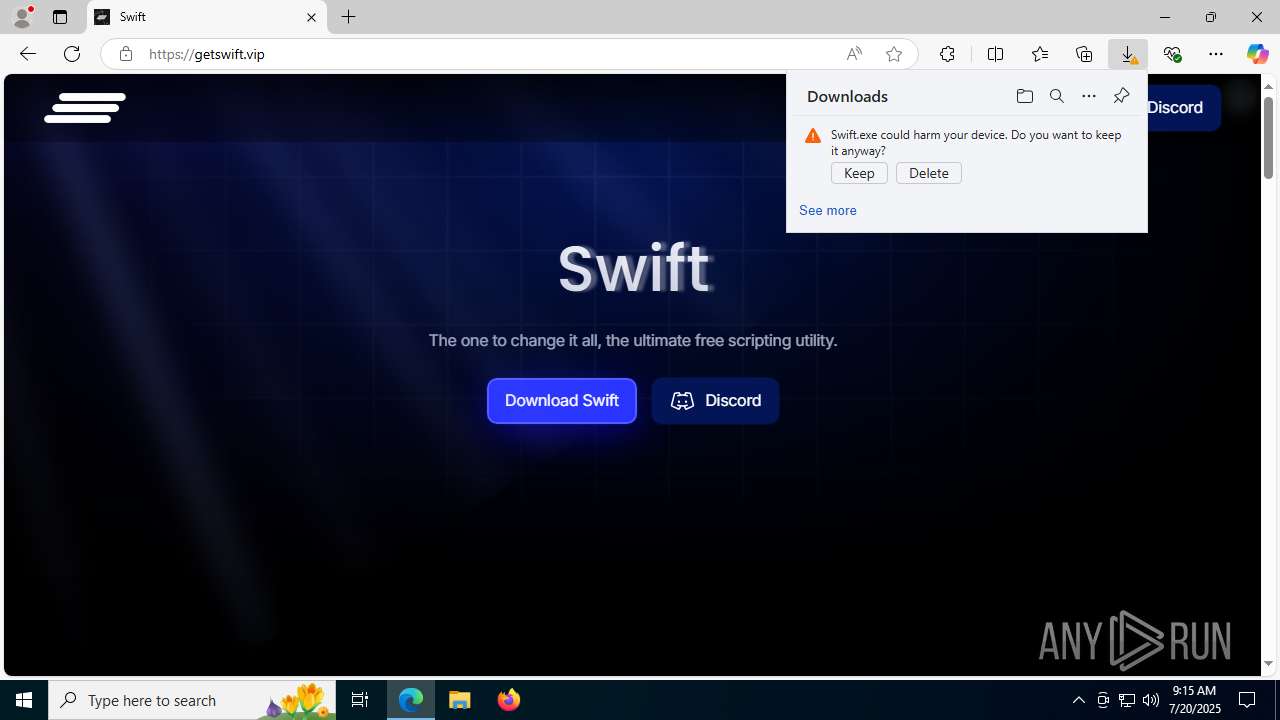Screen dimensions: 1280x720
Task: Select the Swift tab
Action: coord(207,17)
